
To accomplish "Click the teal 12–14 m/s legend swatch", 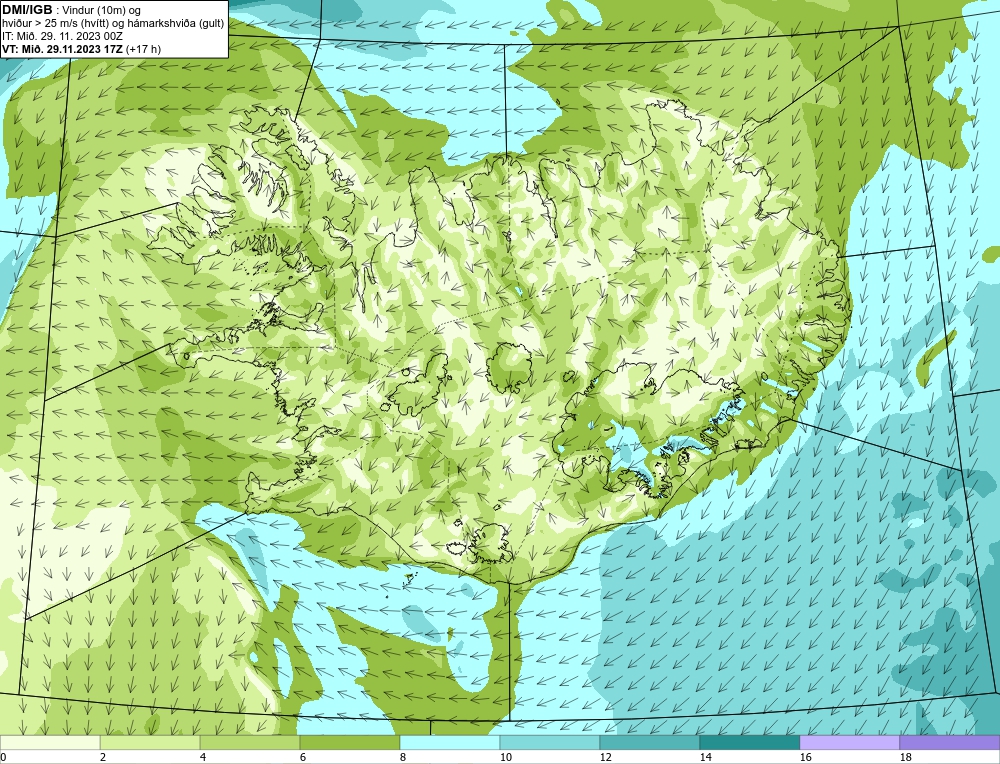I will [649, 742].
